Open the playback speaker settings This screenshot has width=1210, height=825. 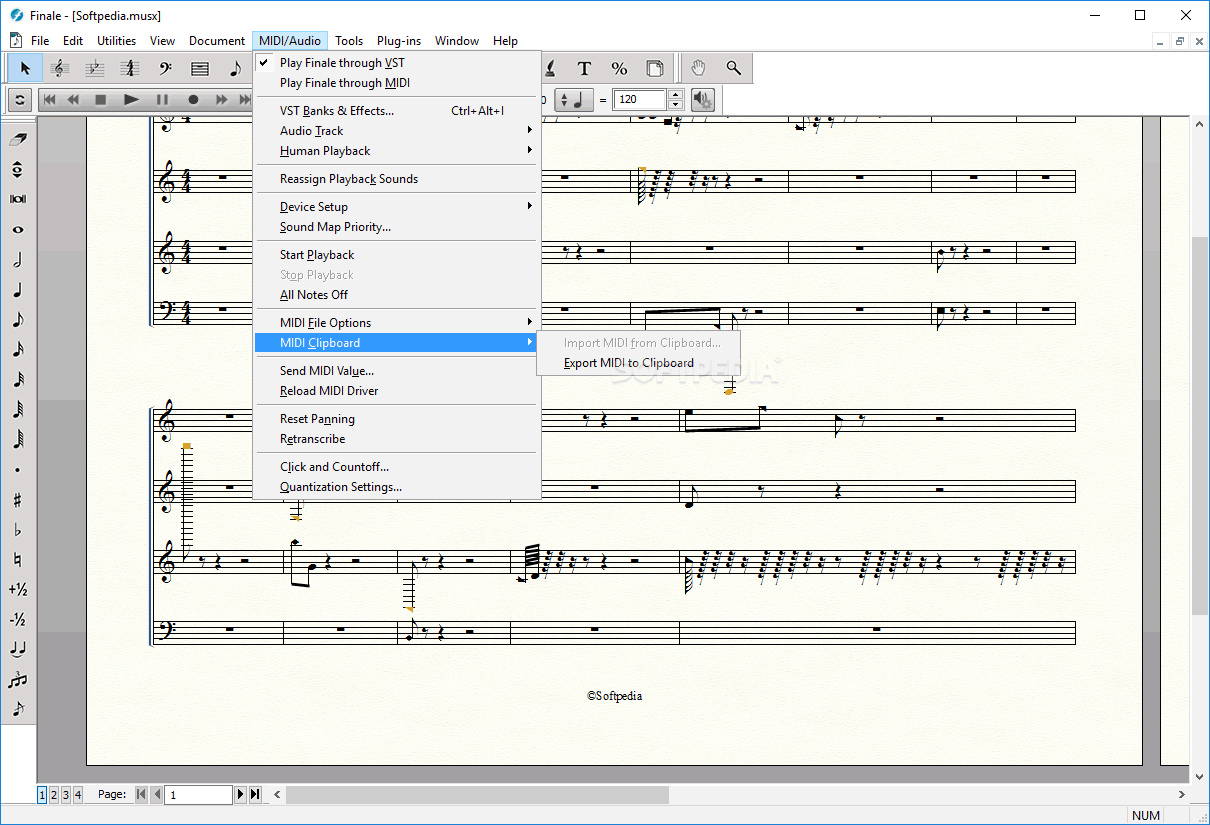coord(702,100)
